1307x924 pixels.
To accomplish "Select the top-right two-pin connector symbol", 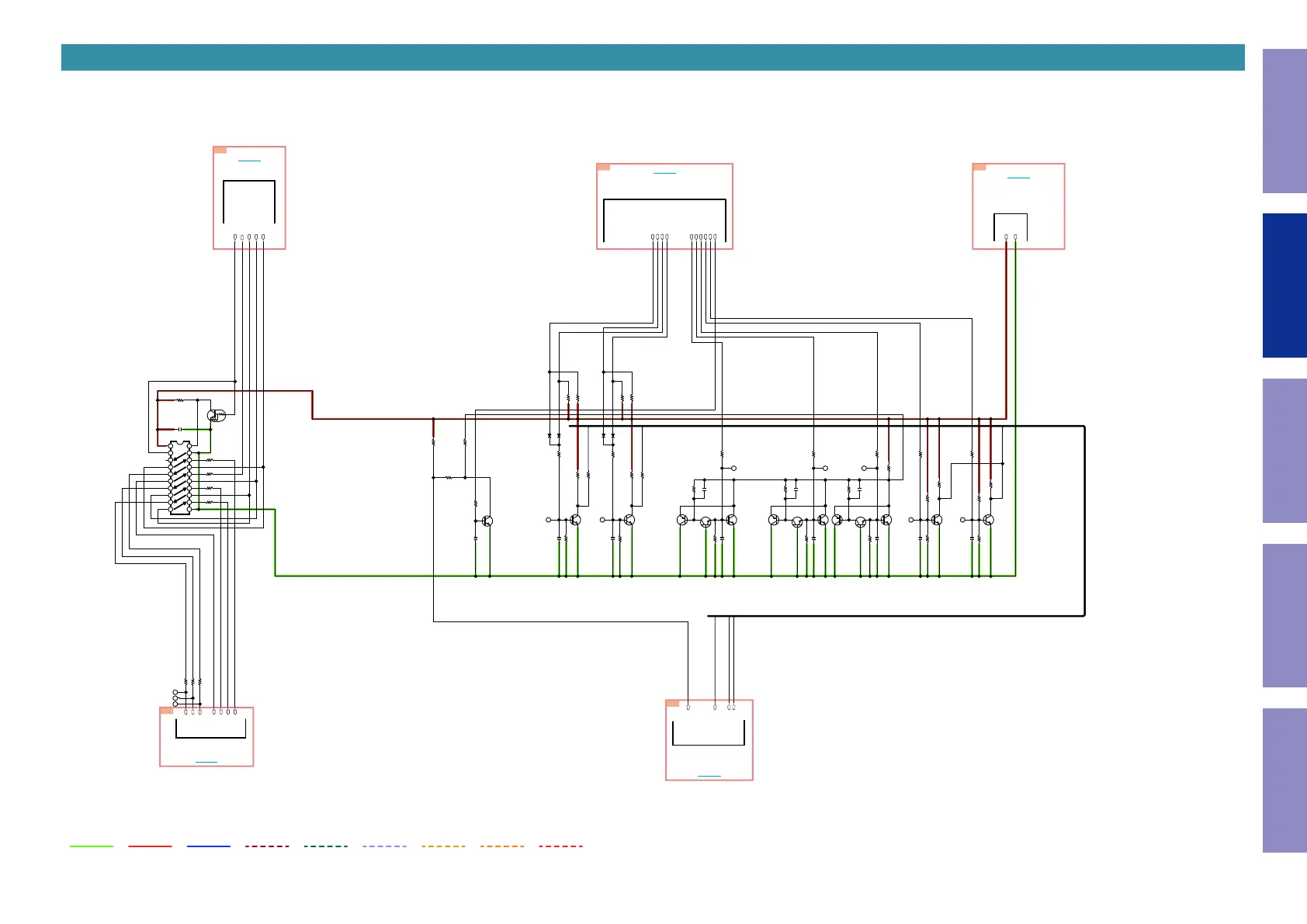I will (1011, 227).
